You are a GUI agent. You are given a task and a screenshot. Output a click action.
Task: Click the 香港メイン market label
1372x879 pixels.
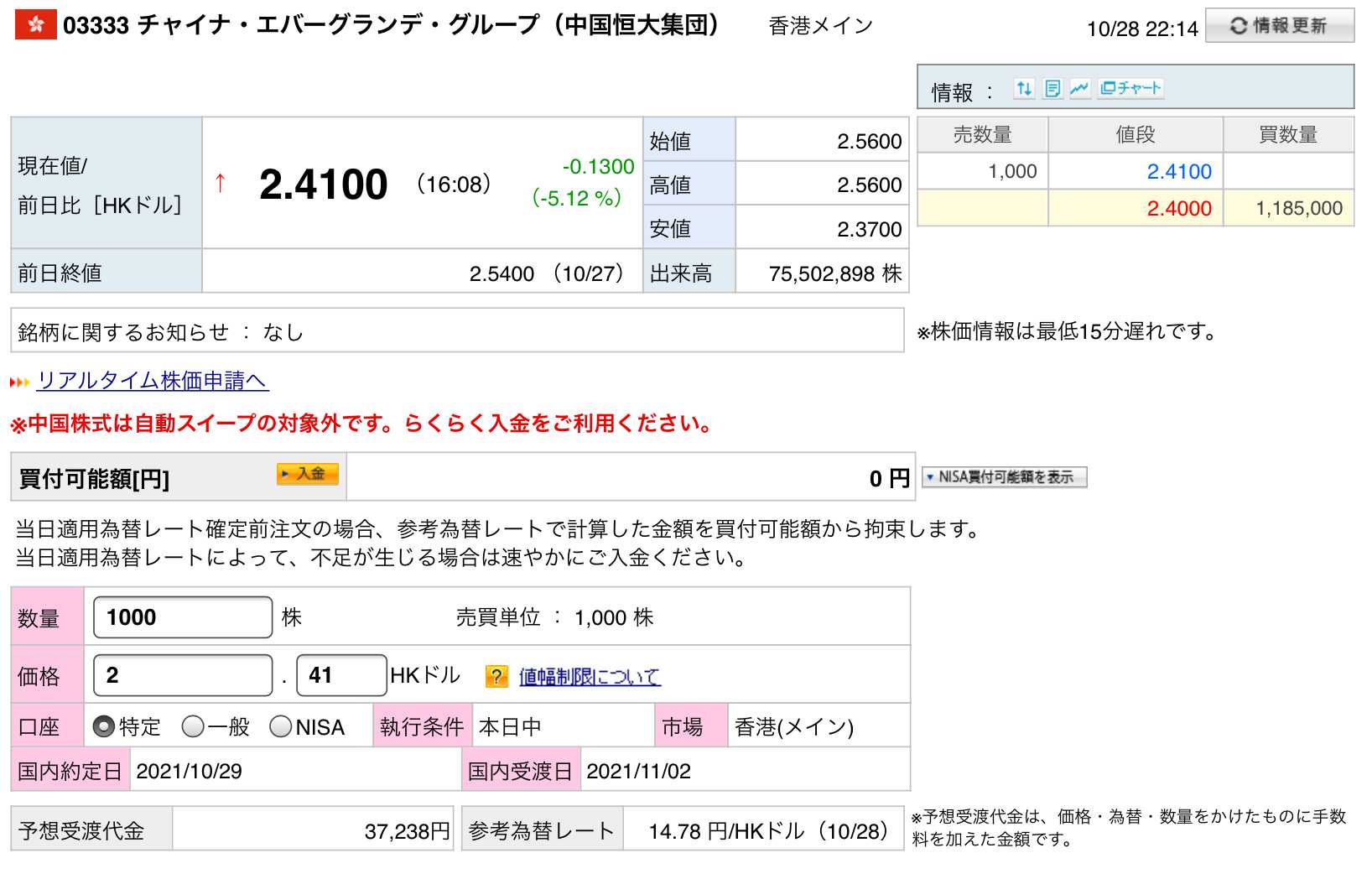tap(821, 27)
